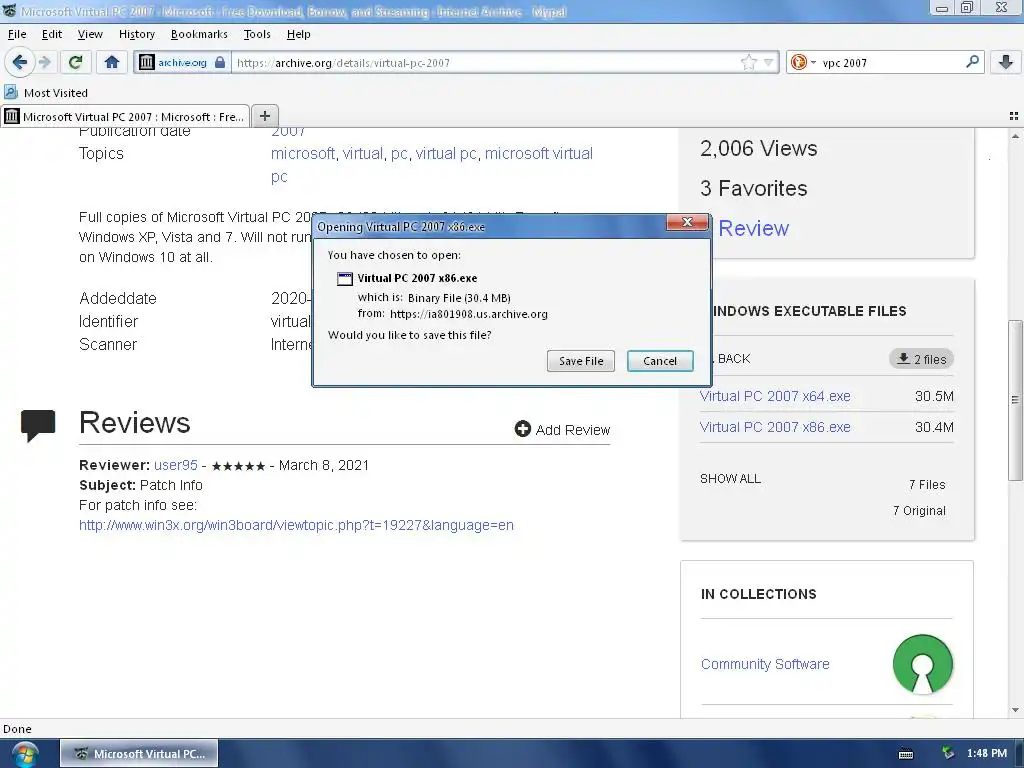Switch to Microsoft Virtual PC taskbar item
The height and width of the screenshot is (768, 1024).
pyautogui.click(x=138, y=754)
